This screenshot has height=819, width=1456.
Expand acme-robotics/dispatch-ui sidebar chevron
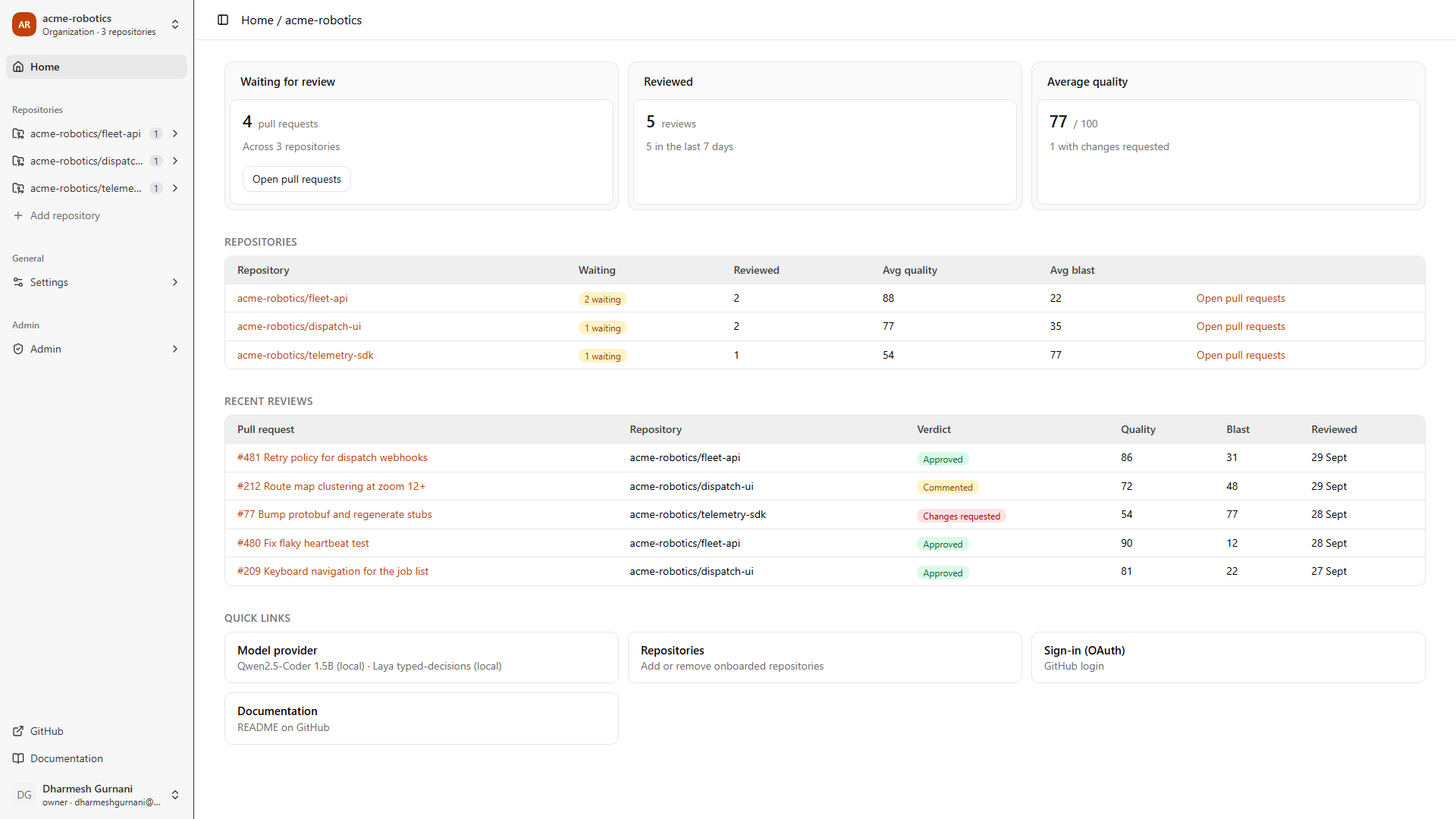(x=175, y=161)
